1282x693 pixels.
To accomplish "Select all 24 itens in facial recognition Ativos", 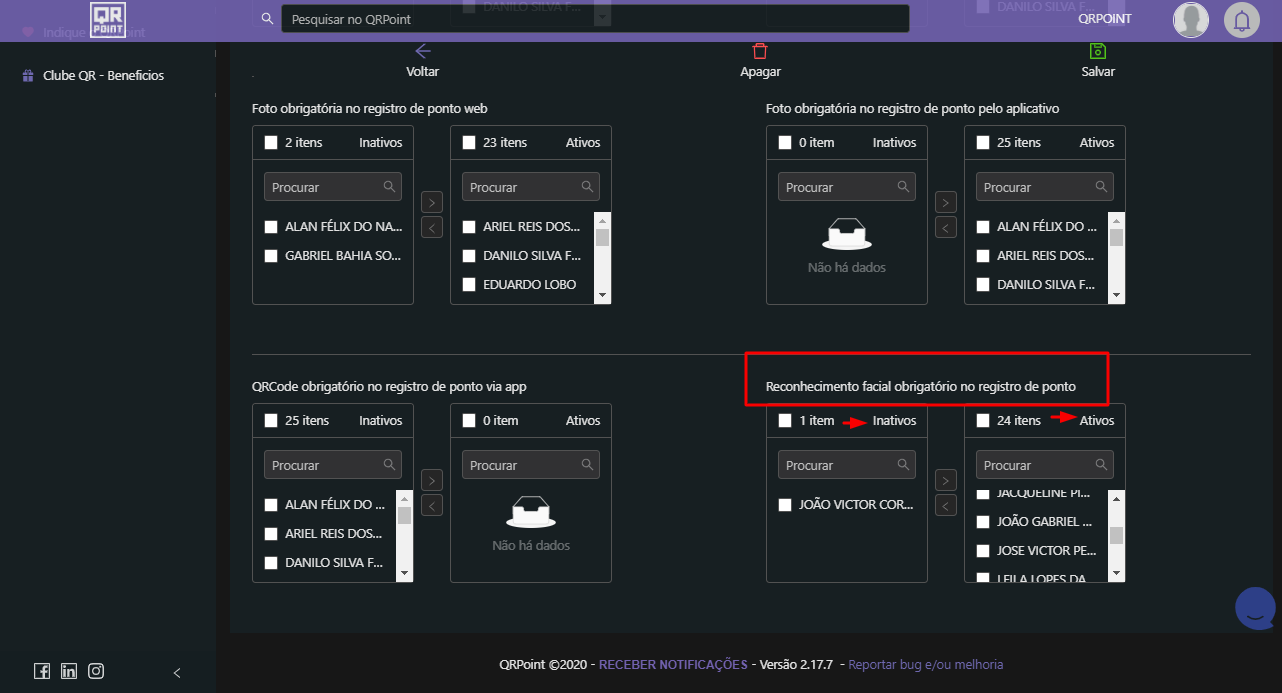I will point(983,421).
